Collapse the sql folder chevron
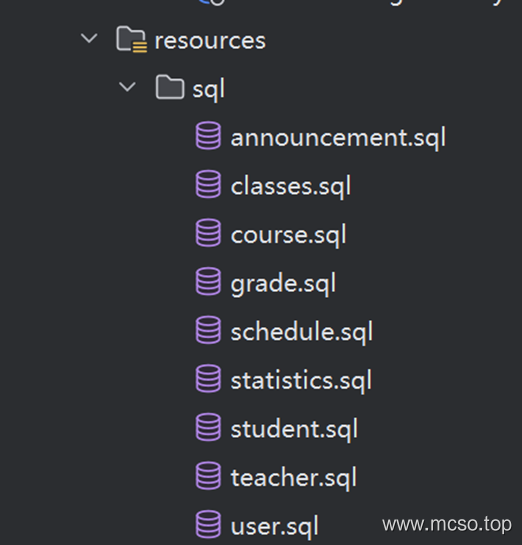 point(127,87)
